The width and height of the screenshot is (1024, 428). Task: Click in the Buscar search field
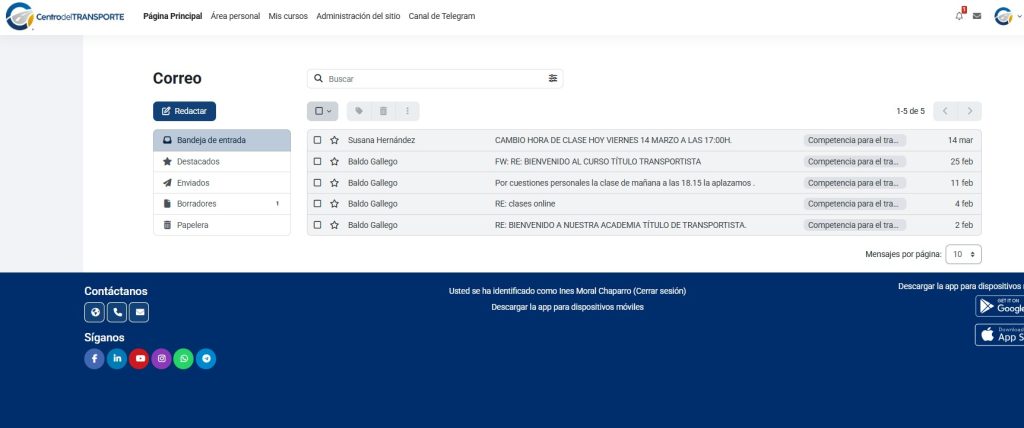[435, 78]
